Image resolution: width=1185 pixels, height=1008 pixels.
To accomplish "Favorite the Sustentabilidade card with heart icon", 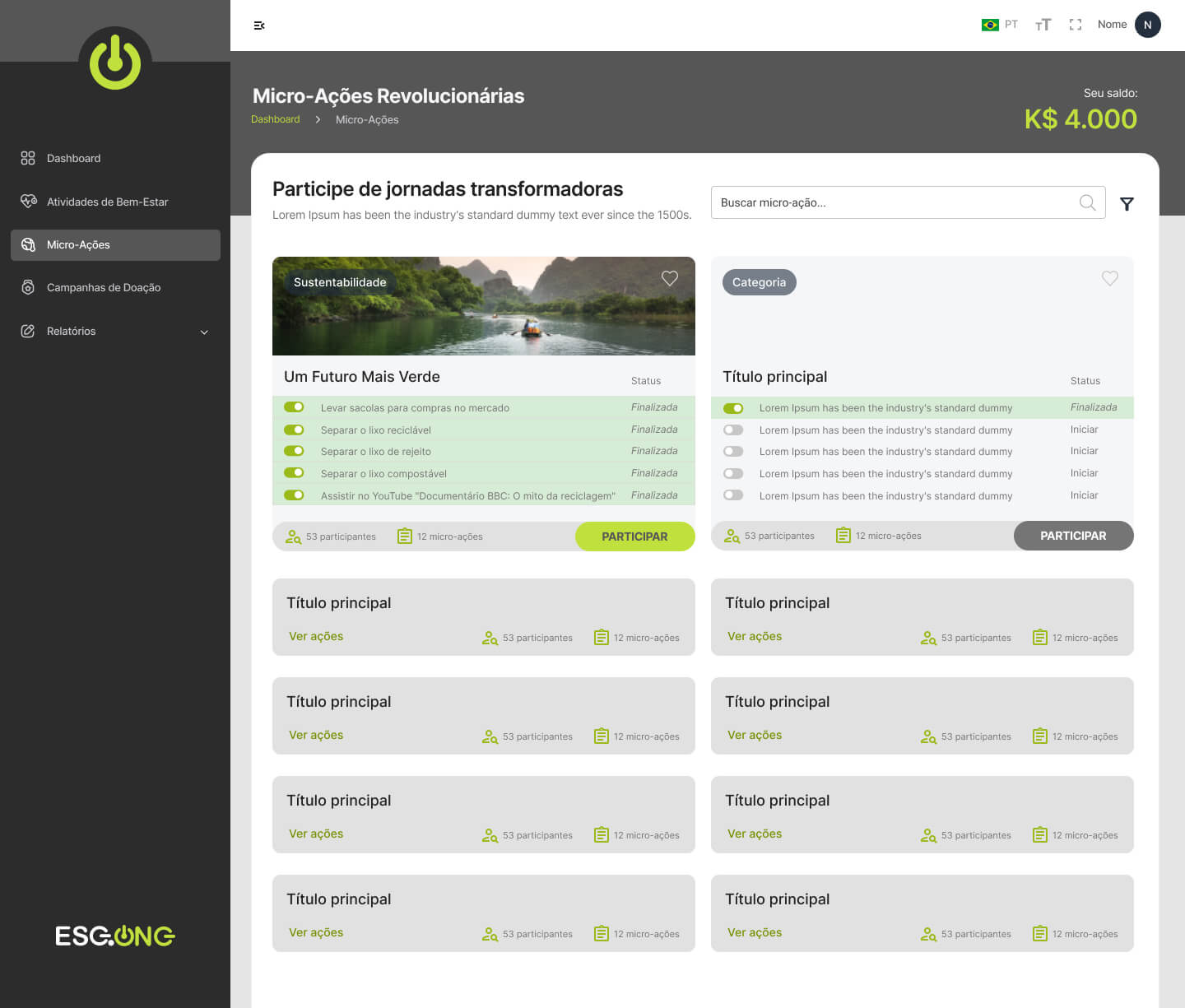I will pos(670,279).
